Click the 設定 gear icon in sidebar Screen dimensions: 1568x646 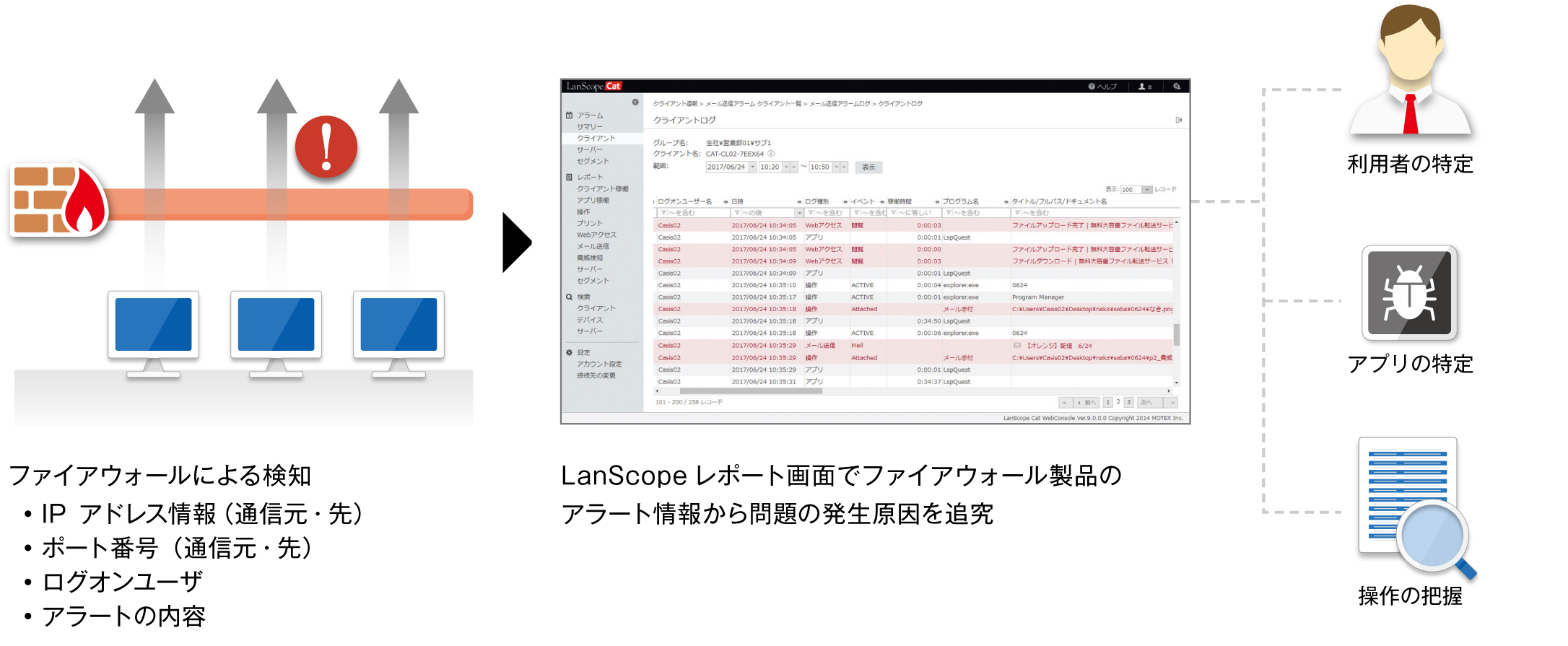tap(569, 352)
